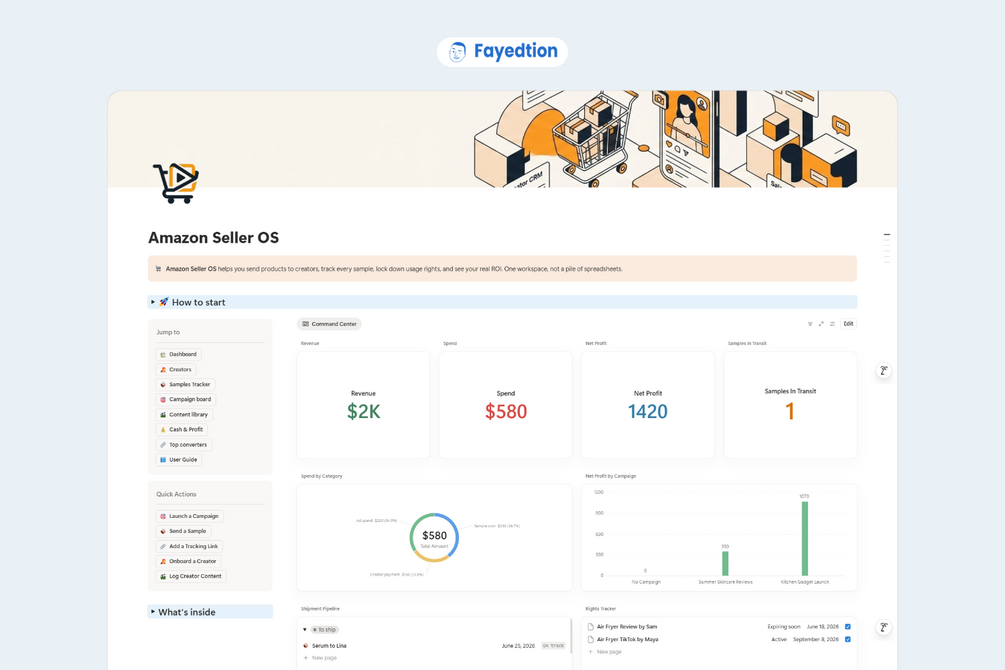Click Onboard a Creator quick action
This screenshot has width=1005, height=670.
click(188, 561)
